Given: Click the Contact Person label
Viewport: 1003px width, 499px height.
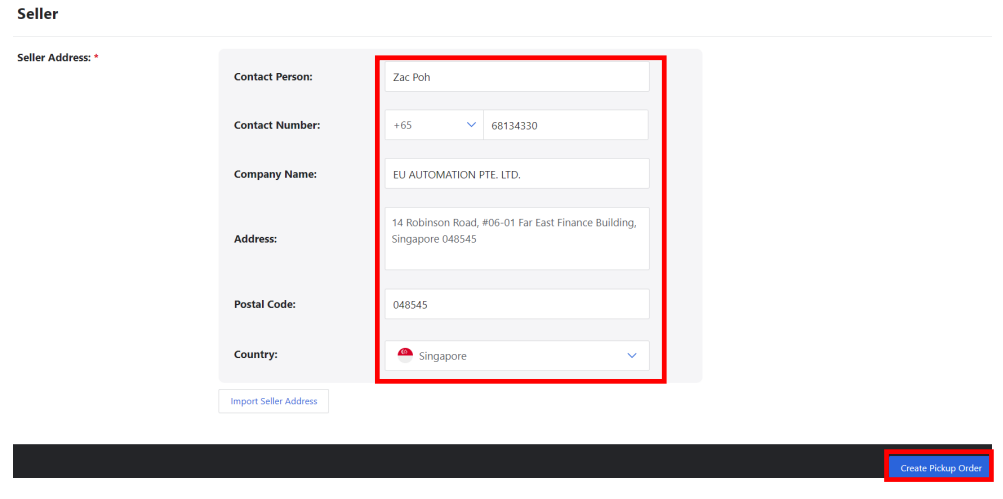Looking at the screenshot, I should click(273, 77).
